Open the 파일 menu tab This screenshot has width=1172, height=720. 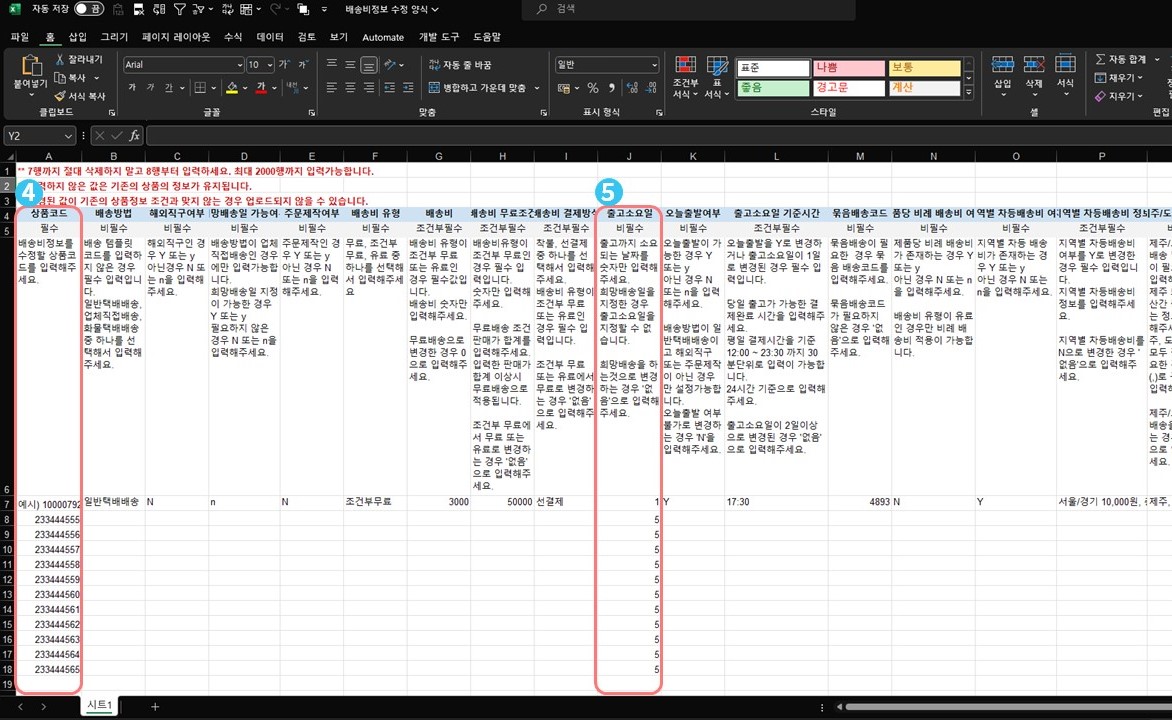coord(19,37)
